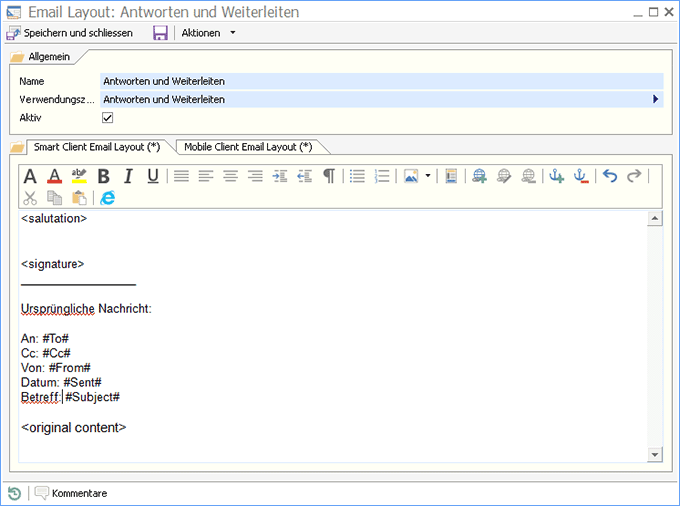Insert an anchor with the anchor icon
This screenshot has height=506, width=680.
click(x=557, y=176)
